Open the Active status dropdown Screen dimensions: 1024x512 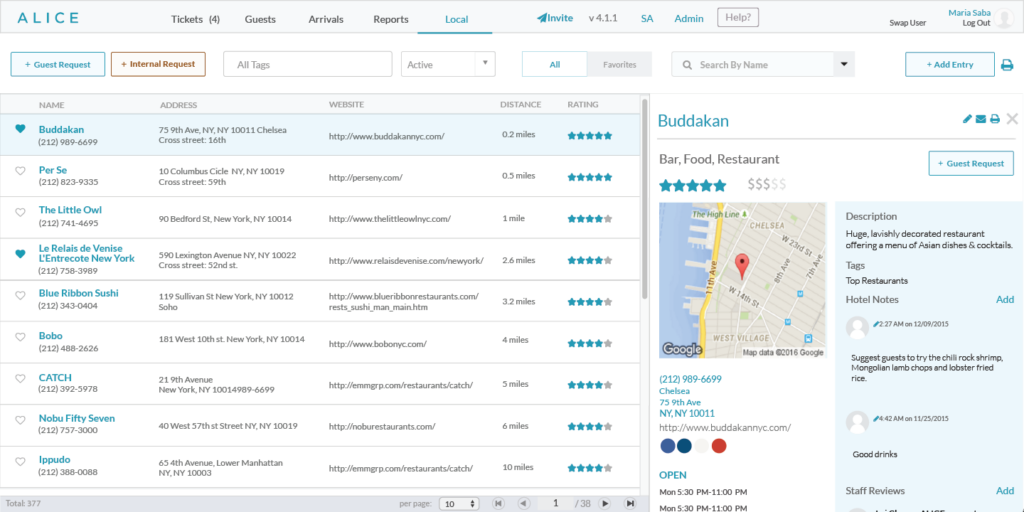[448, 65]
